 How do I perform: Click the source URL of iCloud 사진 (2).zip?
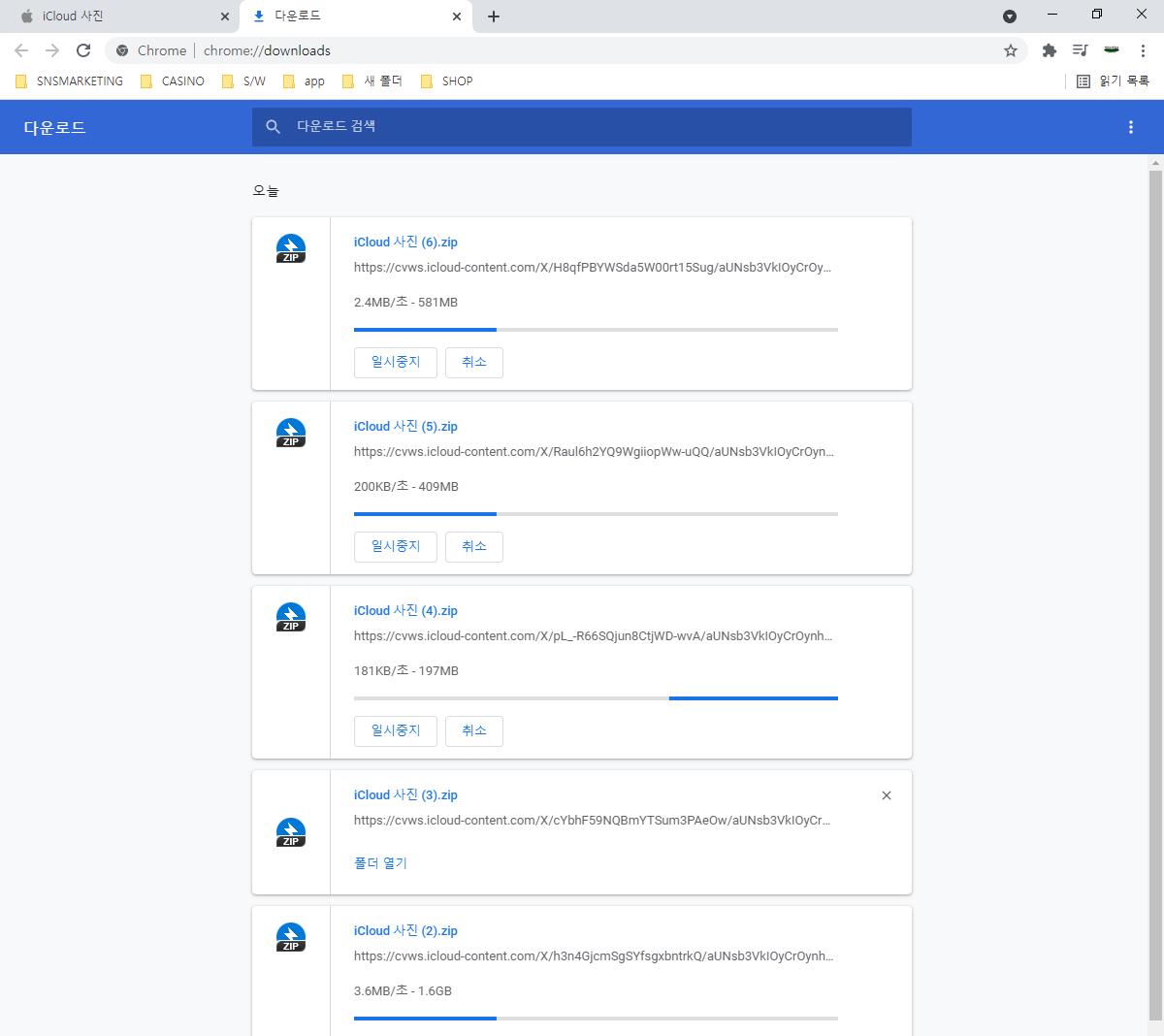[x=594, y=956]
